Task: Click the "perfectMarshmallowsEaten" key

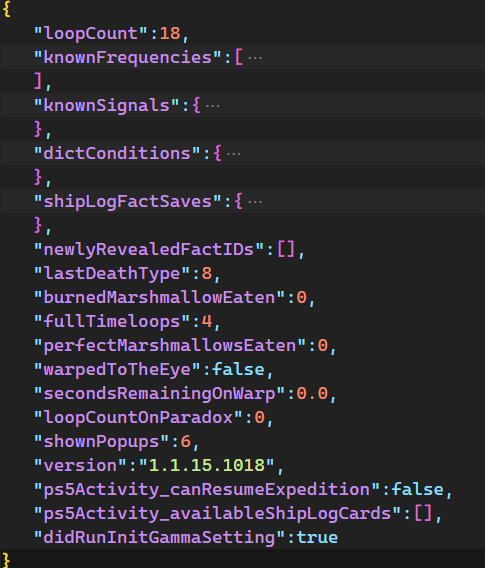Action: [x=170, y=346]
